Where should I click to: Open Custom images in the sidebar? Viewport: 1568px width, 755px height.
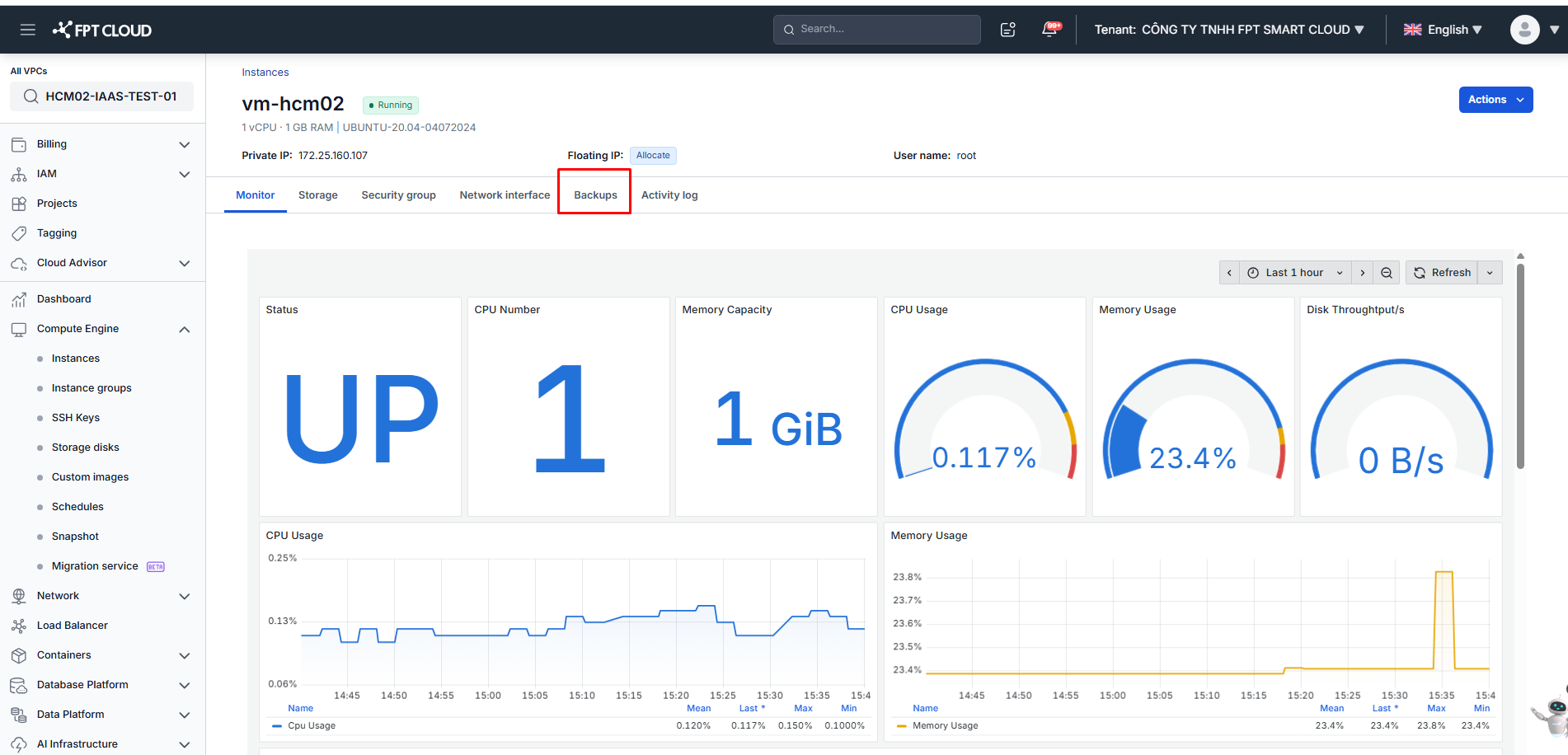[x=91, y=477]
